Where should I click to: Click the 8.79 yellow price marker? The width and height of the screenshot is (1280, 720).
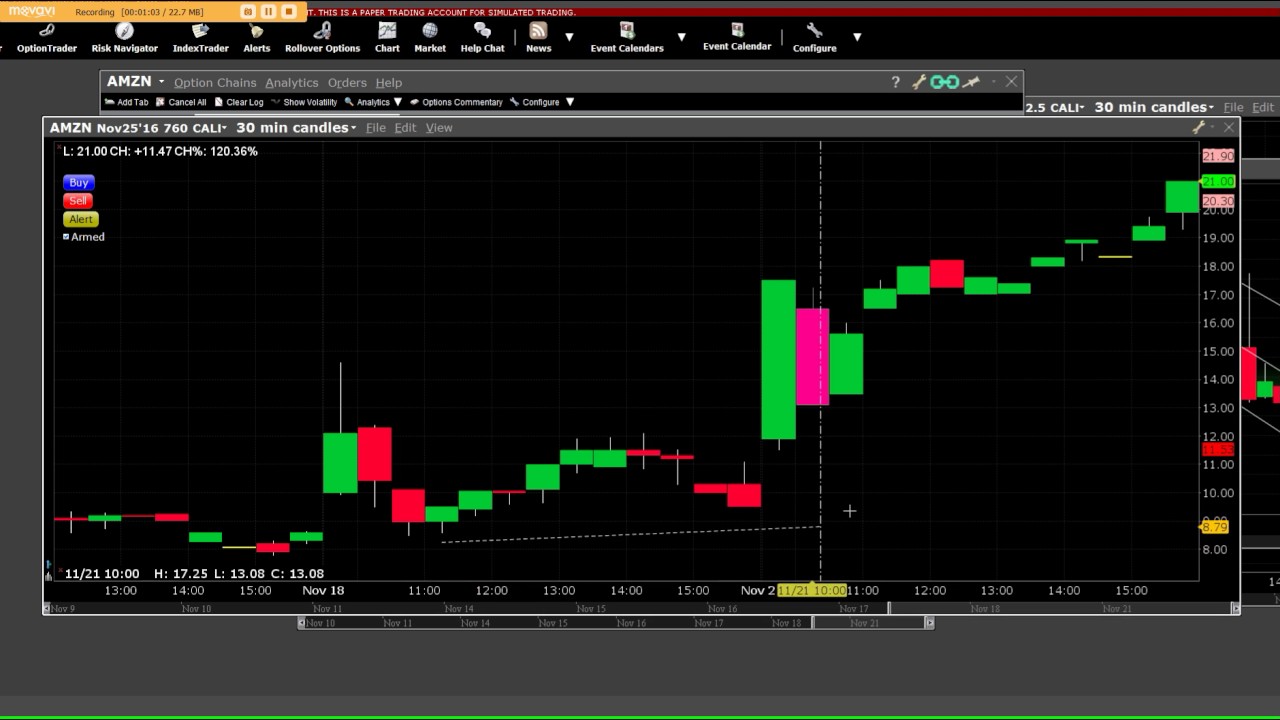pos(1214,527)
